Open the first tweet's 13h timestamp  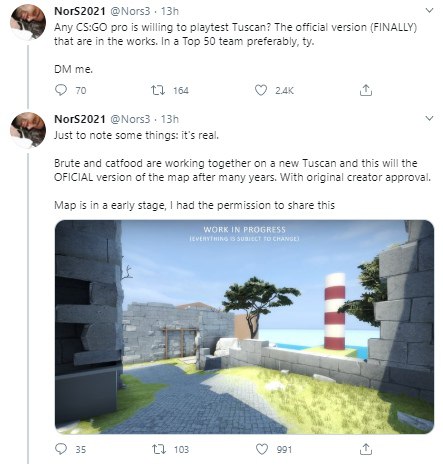170,11
